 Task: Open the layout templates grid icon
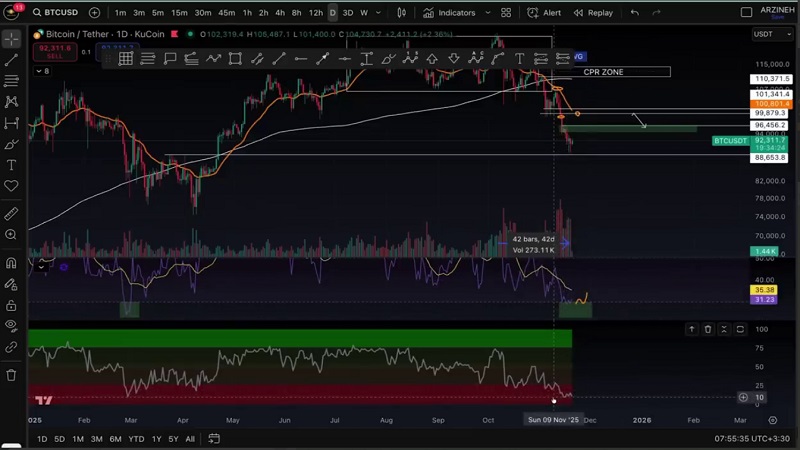point(506,13)
